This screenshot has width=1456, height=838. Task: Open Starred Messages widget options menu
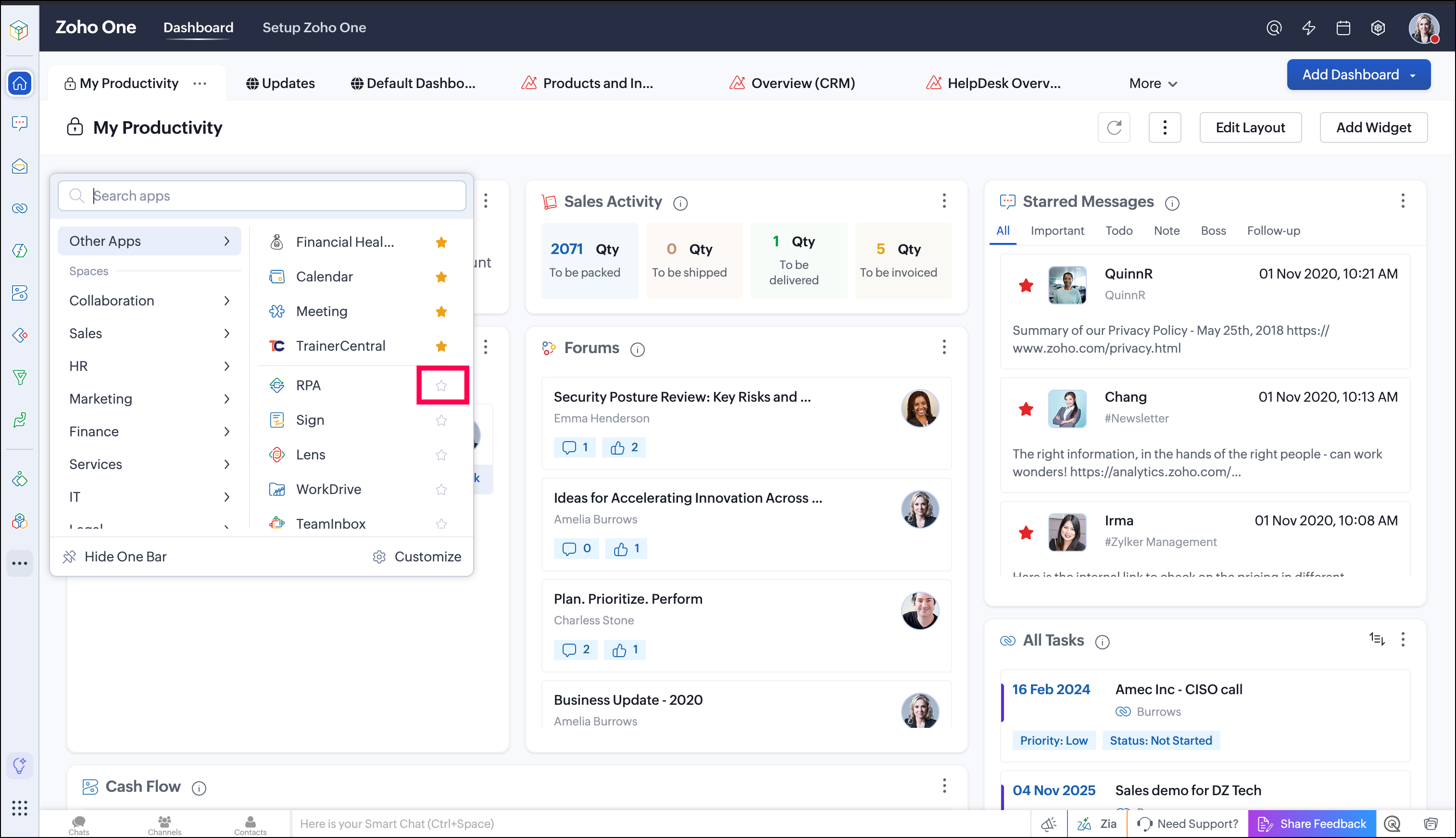point(1403,201)
